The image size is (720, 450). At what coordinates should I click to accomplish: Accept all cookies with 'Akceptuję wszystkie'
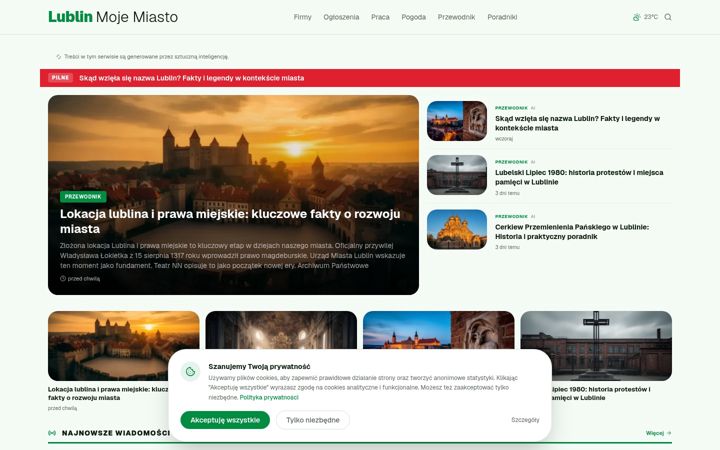coord(225,420)
